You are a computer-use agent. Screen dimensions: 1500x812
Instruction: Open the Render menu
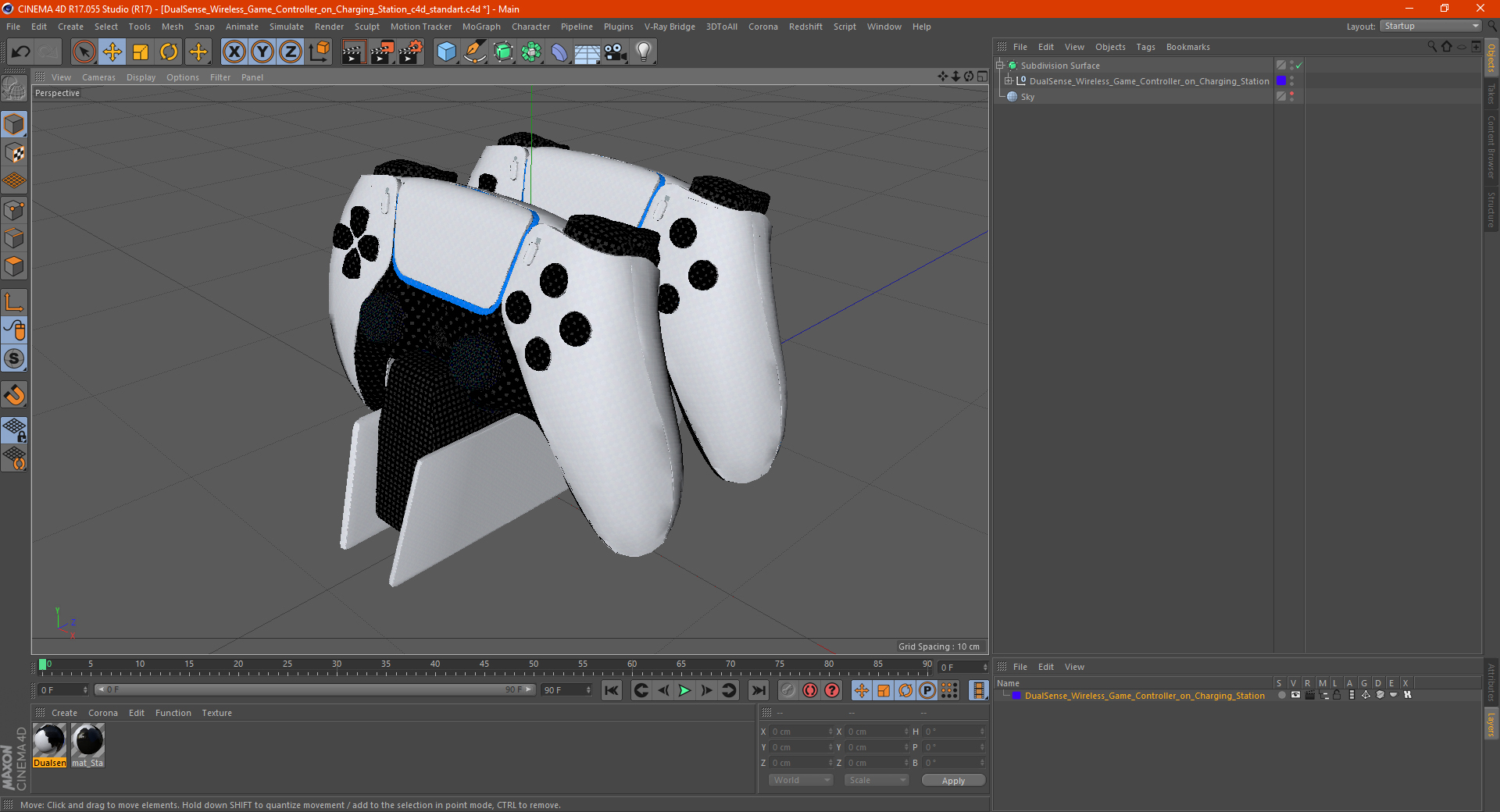coord(329,27)
